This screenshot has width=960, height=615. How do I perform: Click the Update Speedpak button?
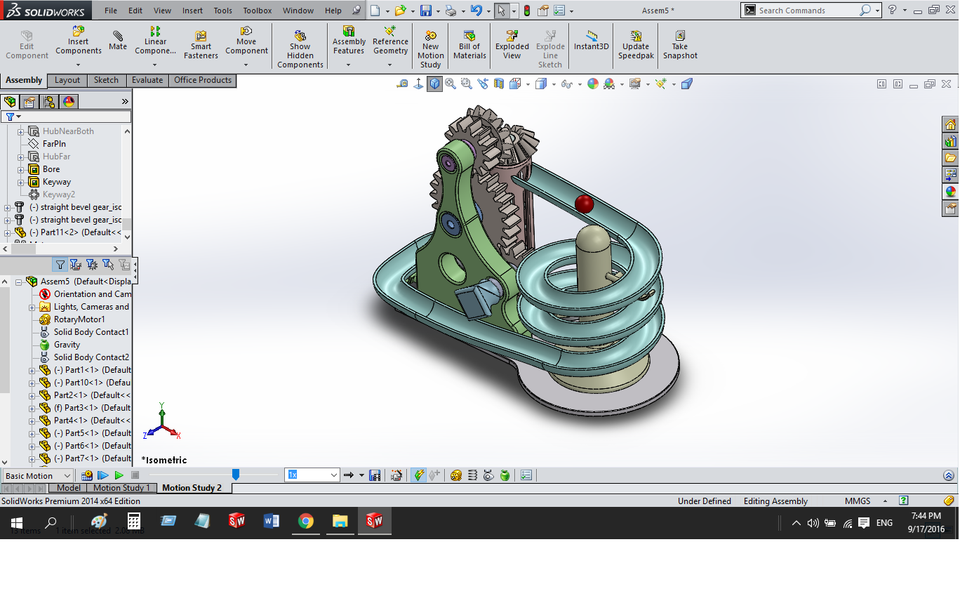point(637,43)
